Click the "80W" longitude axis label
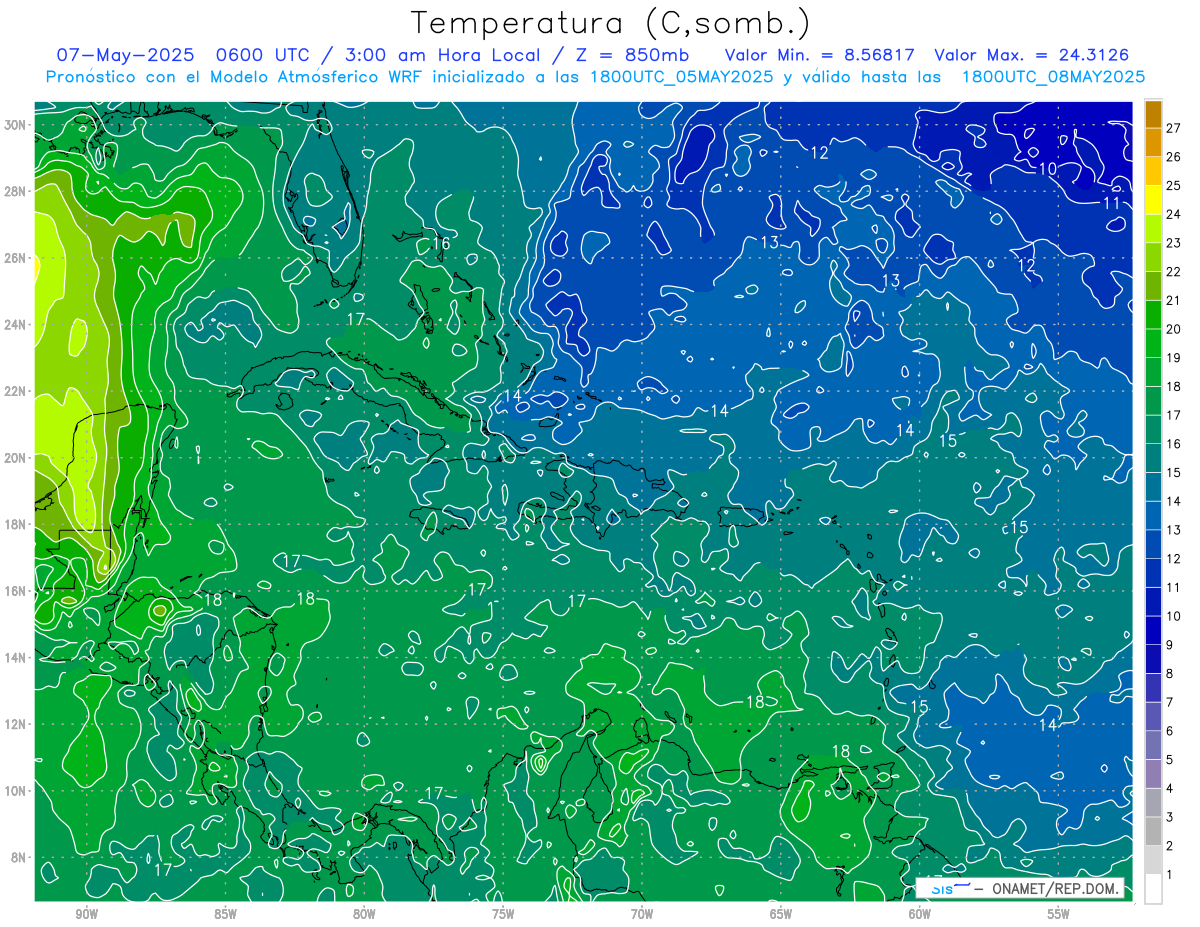 click(x=364, y=914)
